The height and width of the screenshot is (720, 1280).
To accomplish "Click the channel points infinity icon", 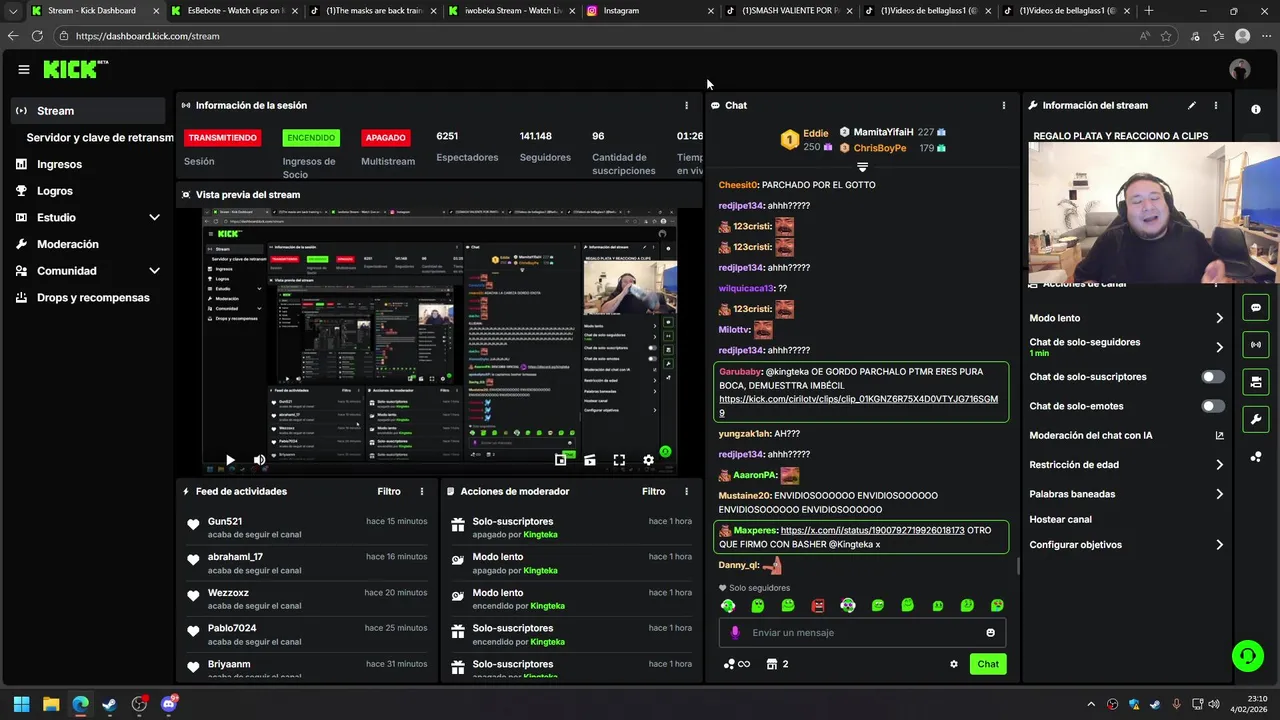I will coord(737,664).
